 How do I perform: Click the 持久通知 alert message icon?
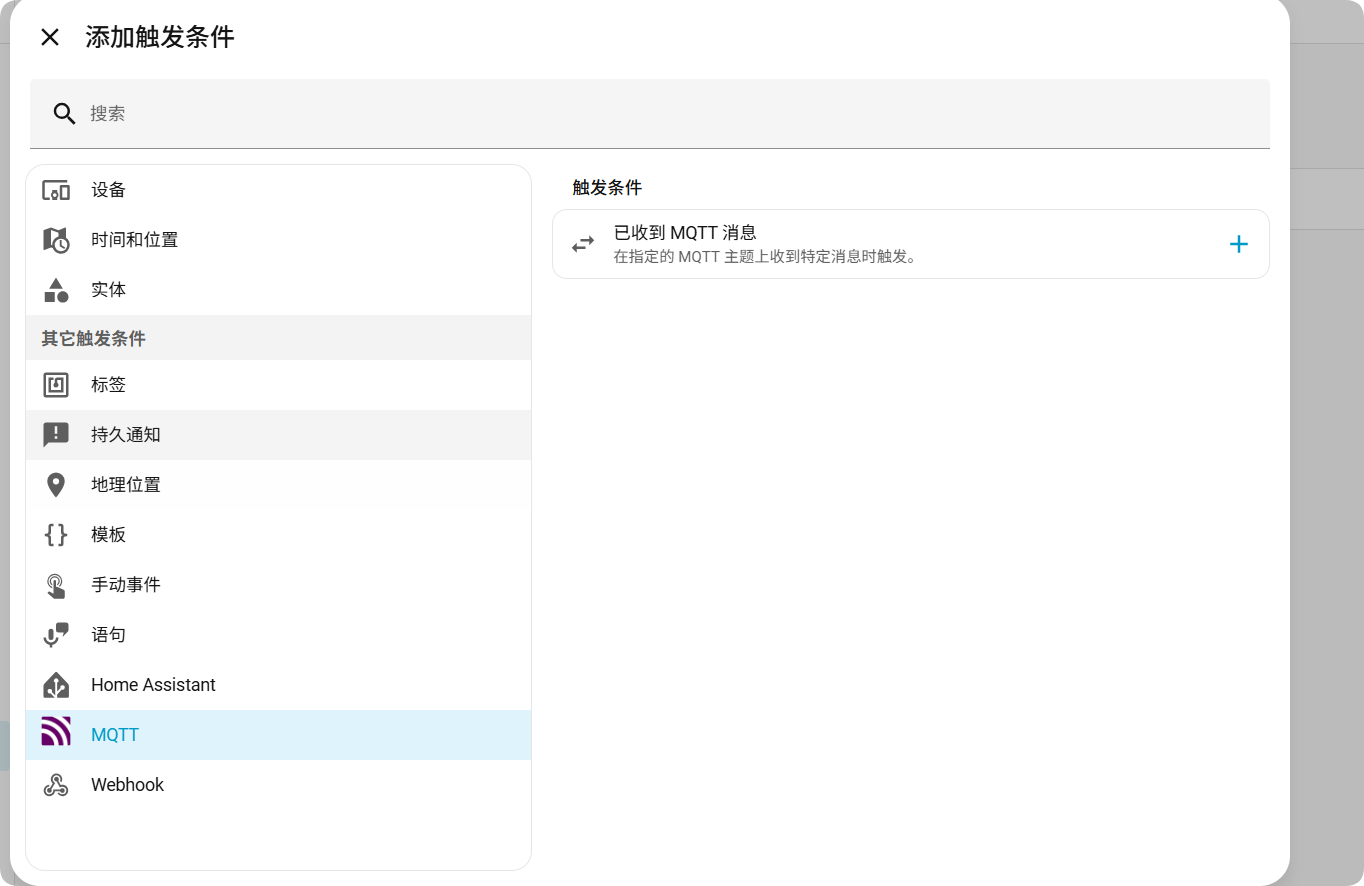coord(56,435)
